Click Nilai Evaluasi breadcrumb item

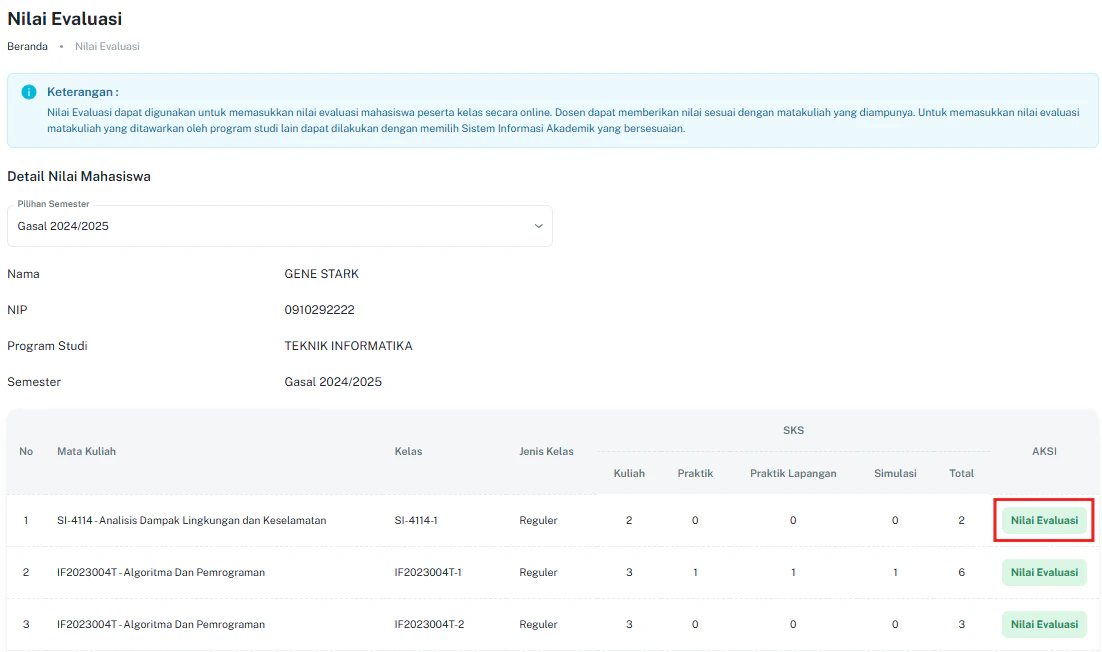(x=108, y=46)
